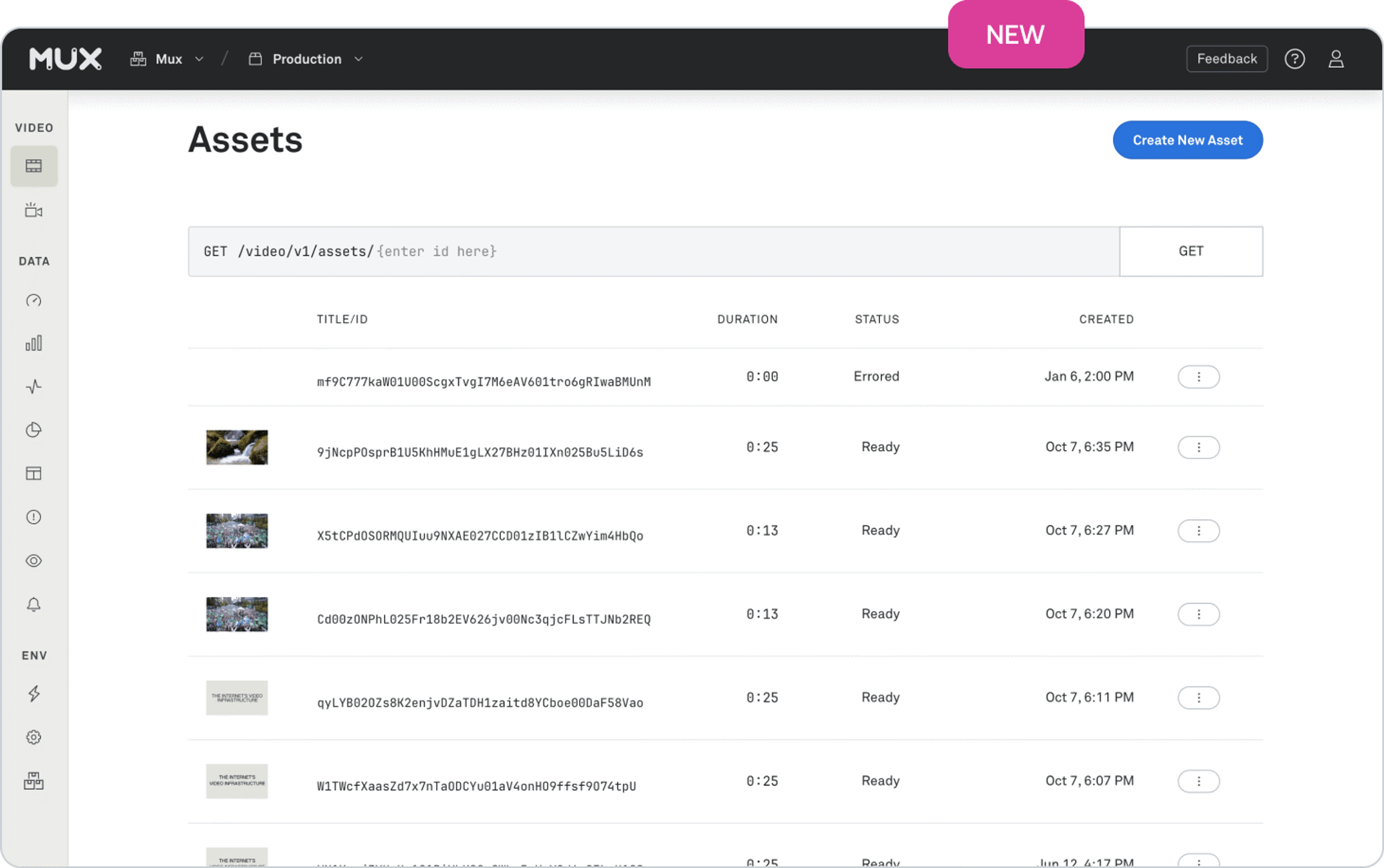Viewport: 1384px width, 868px height.
Task: Open the pulse activity line icon
Action: click(x=34, y=386)
